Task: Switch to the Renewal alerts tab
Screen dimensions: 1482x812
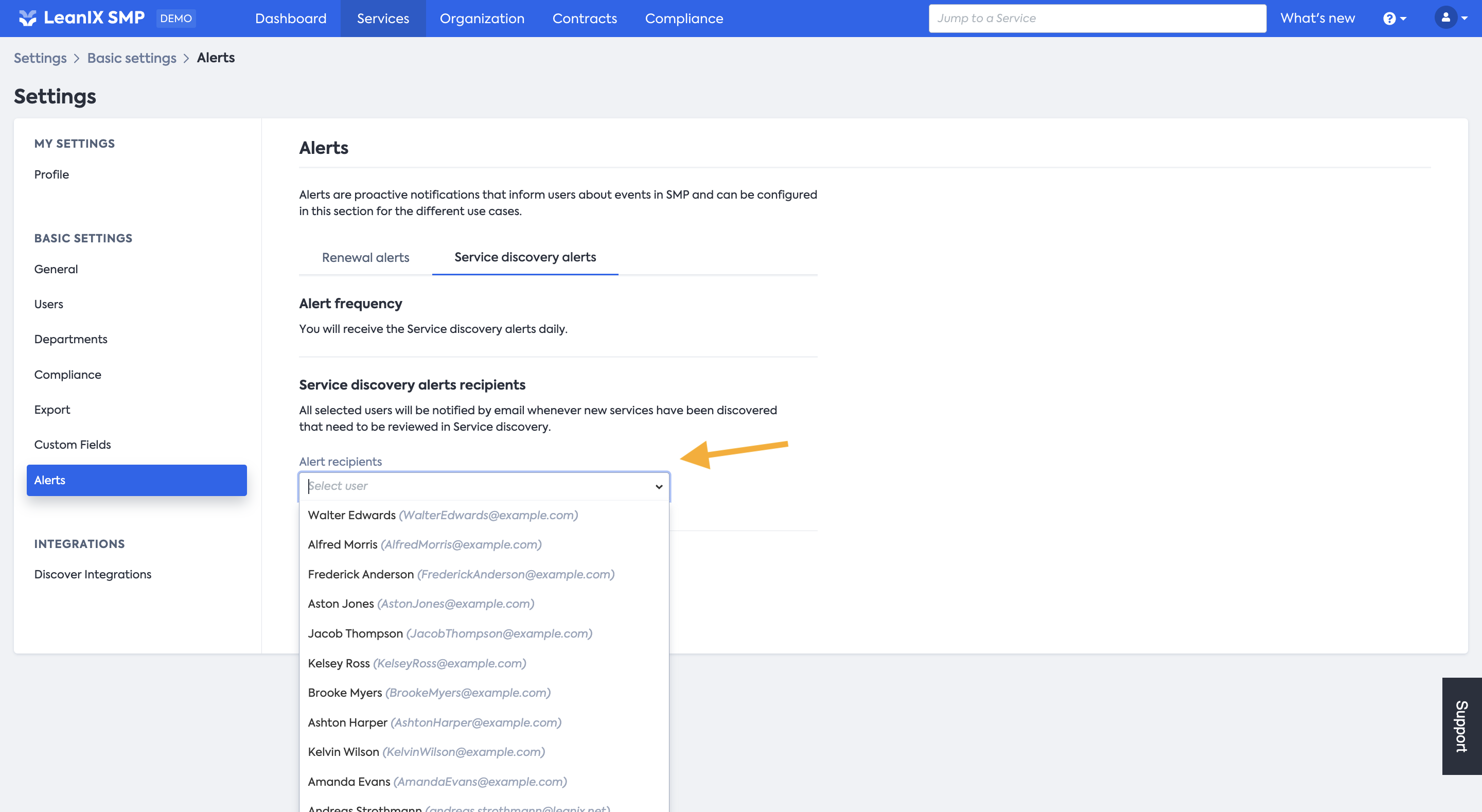Action: click(365, 257)
